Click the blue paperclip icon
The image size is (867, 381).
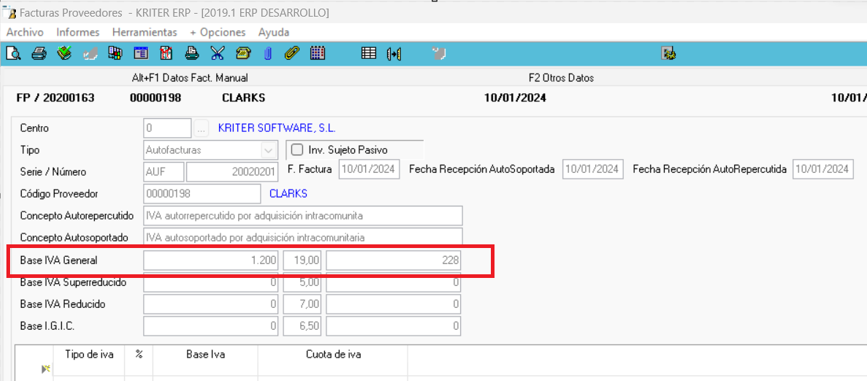click(x=268, y=54)
